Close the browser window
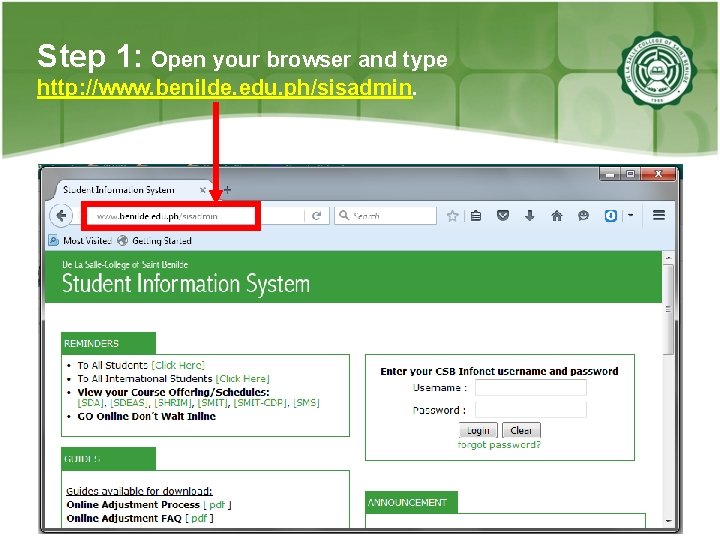This screenshot has width=720, height=540. [658, 174]
